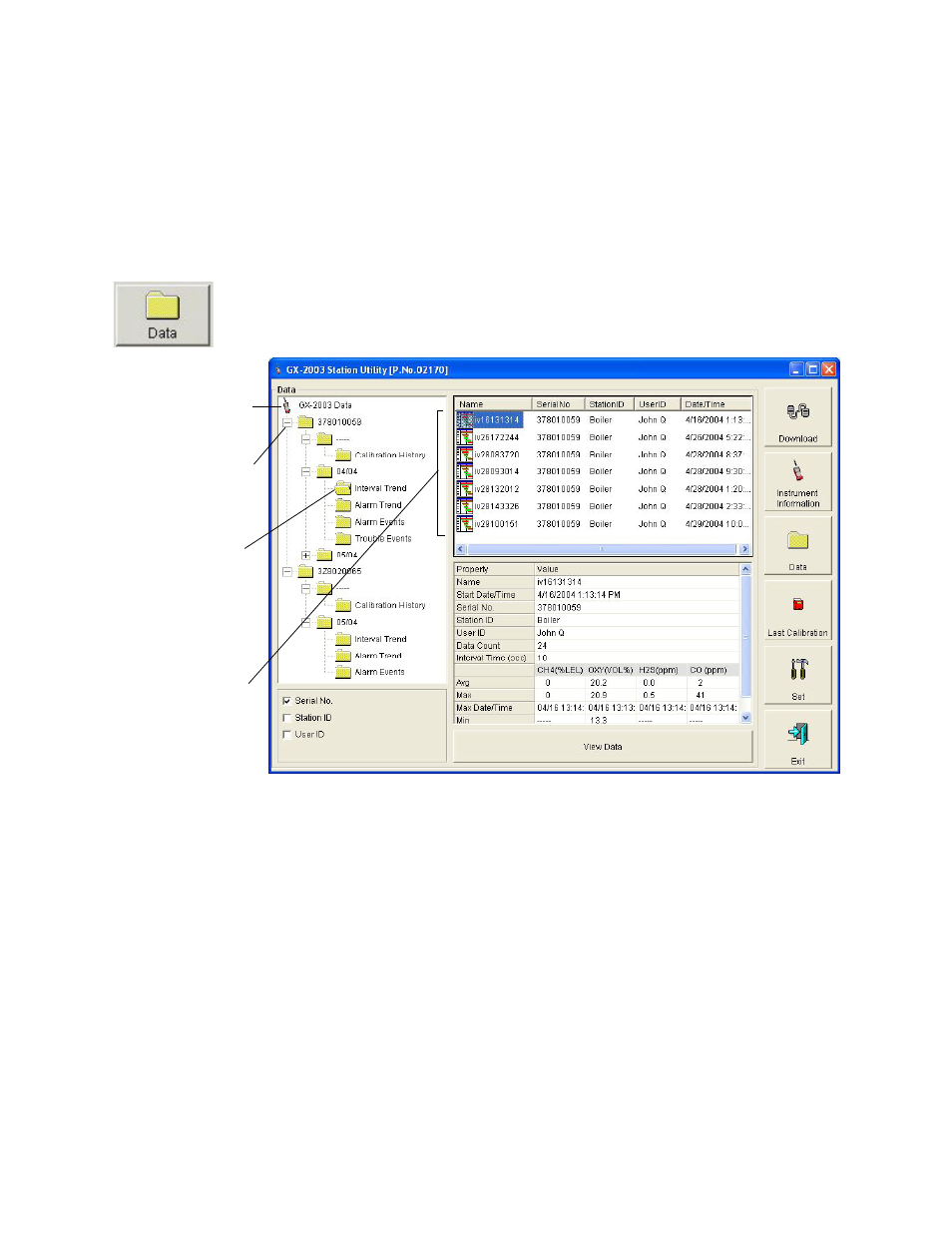
Task: Select the iv28083720 data file icon
Action: [x=465, y=454]
